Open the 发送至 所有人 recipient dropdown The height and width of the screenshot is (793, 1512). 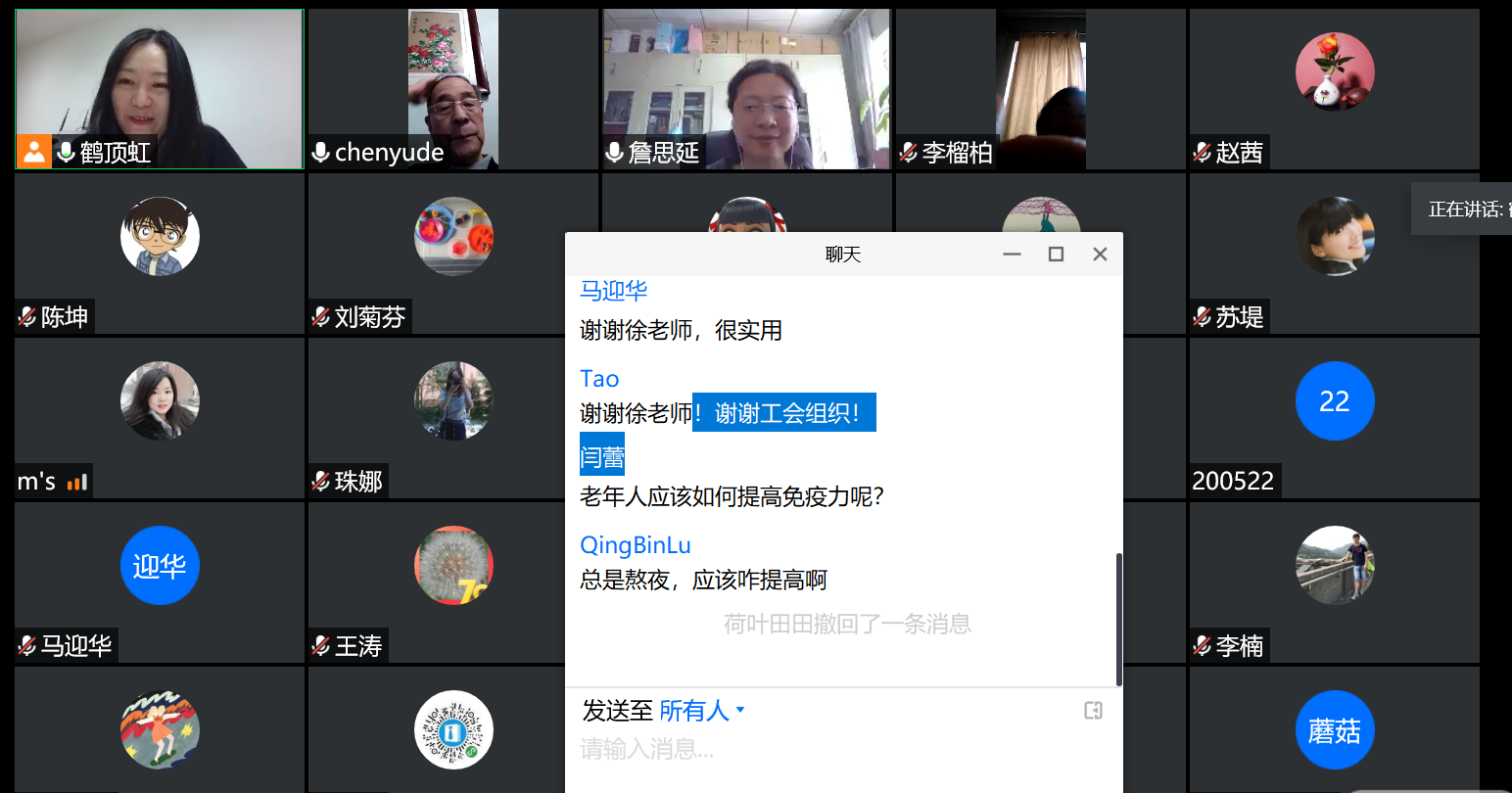point(701,710)
